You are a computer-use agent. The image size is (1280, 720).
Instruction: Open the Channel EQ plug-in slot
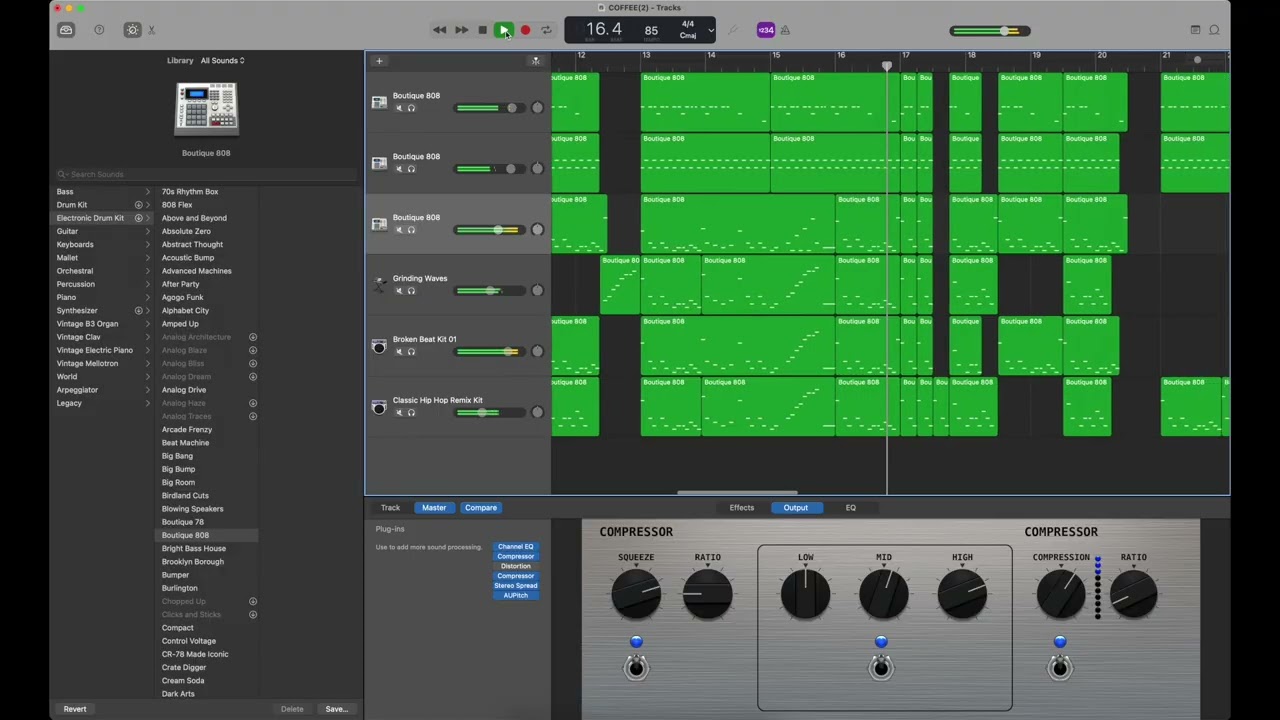click(x=516, y=547)
